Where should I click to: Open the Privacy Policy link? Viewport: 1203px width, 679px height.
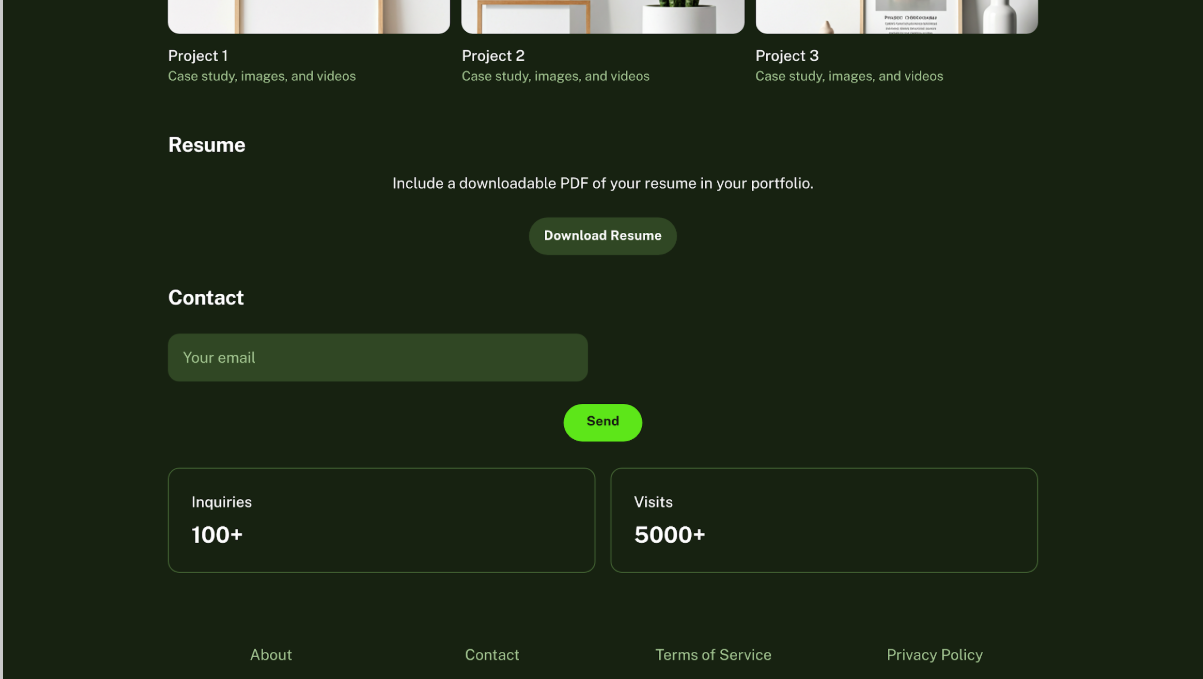click(x=934, y=655)
